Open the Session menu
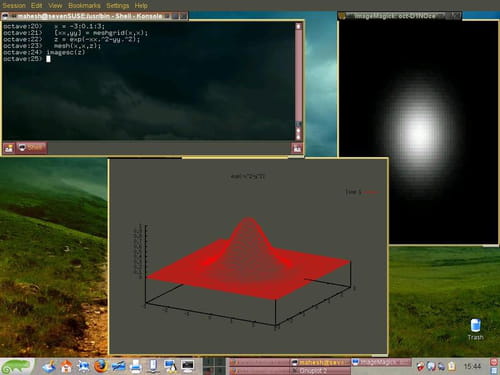This screenshot has width=500, height=375. tap(14, 5)
